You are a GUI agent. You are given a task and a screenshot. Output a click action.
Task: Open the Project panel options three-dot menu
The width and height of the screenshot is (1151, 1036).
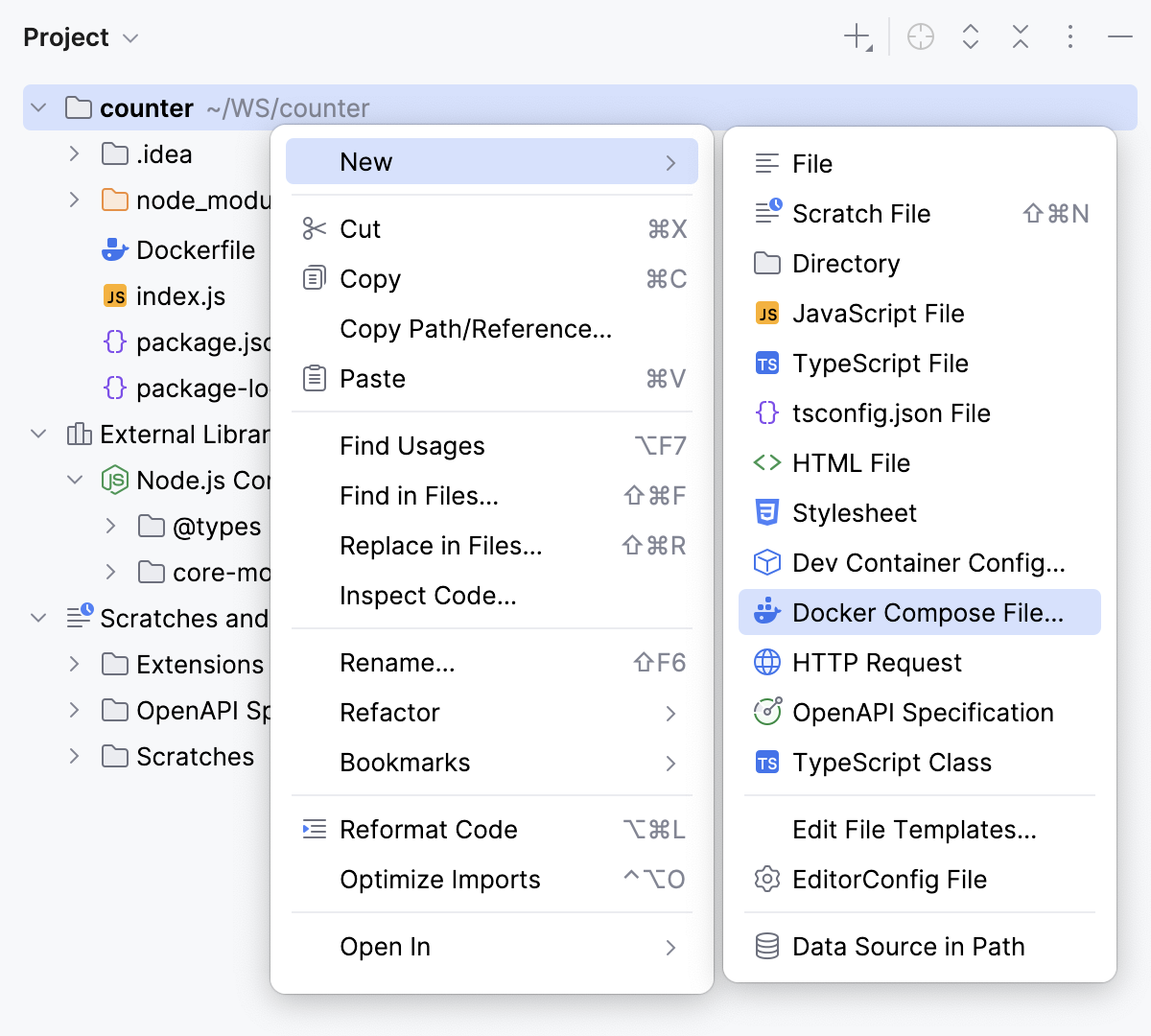point(1070,37)
